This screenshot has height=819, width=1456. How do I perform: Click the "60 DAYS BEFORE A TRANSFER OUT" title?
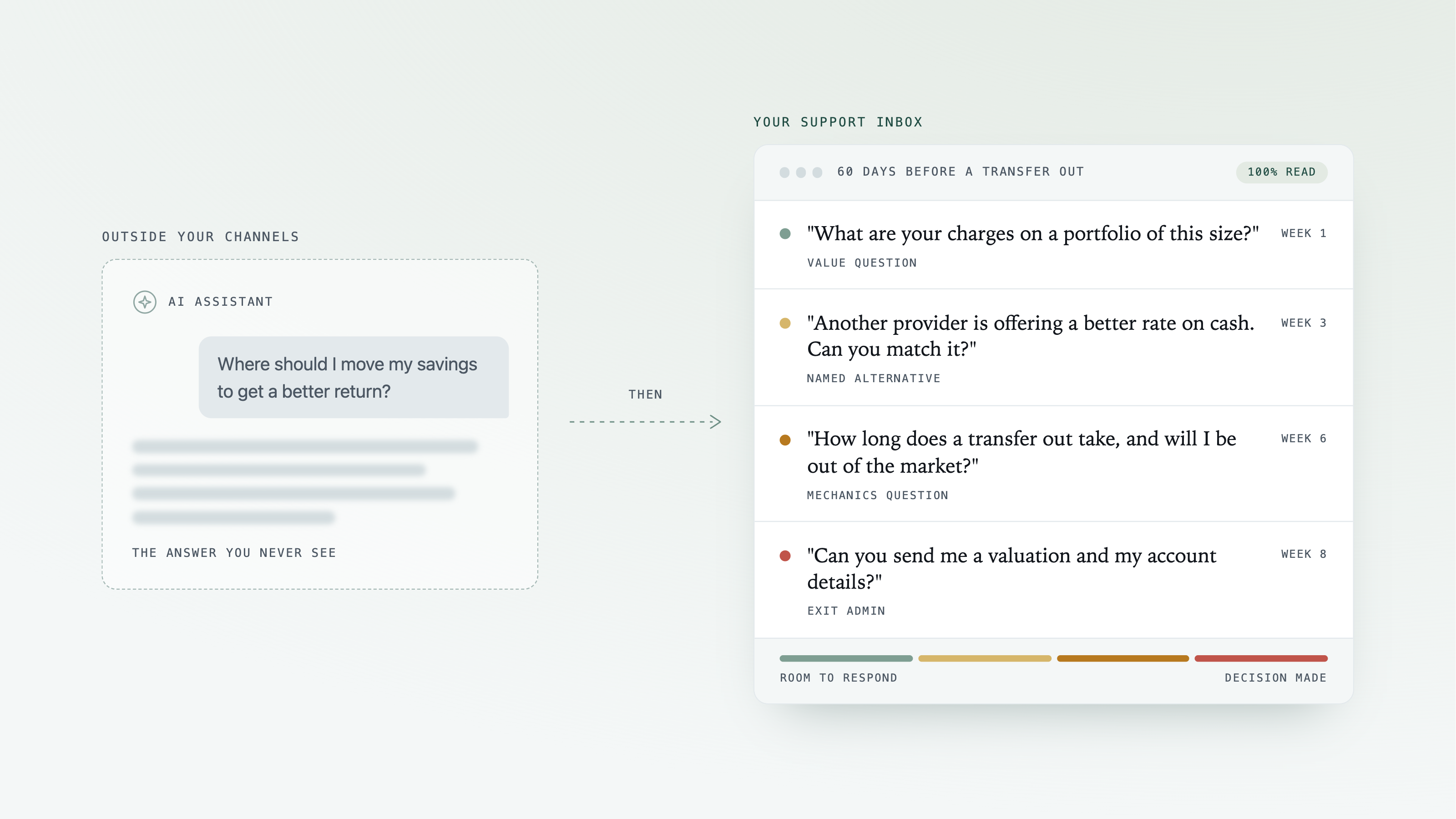[961, 172]
